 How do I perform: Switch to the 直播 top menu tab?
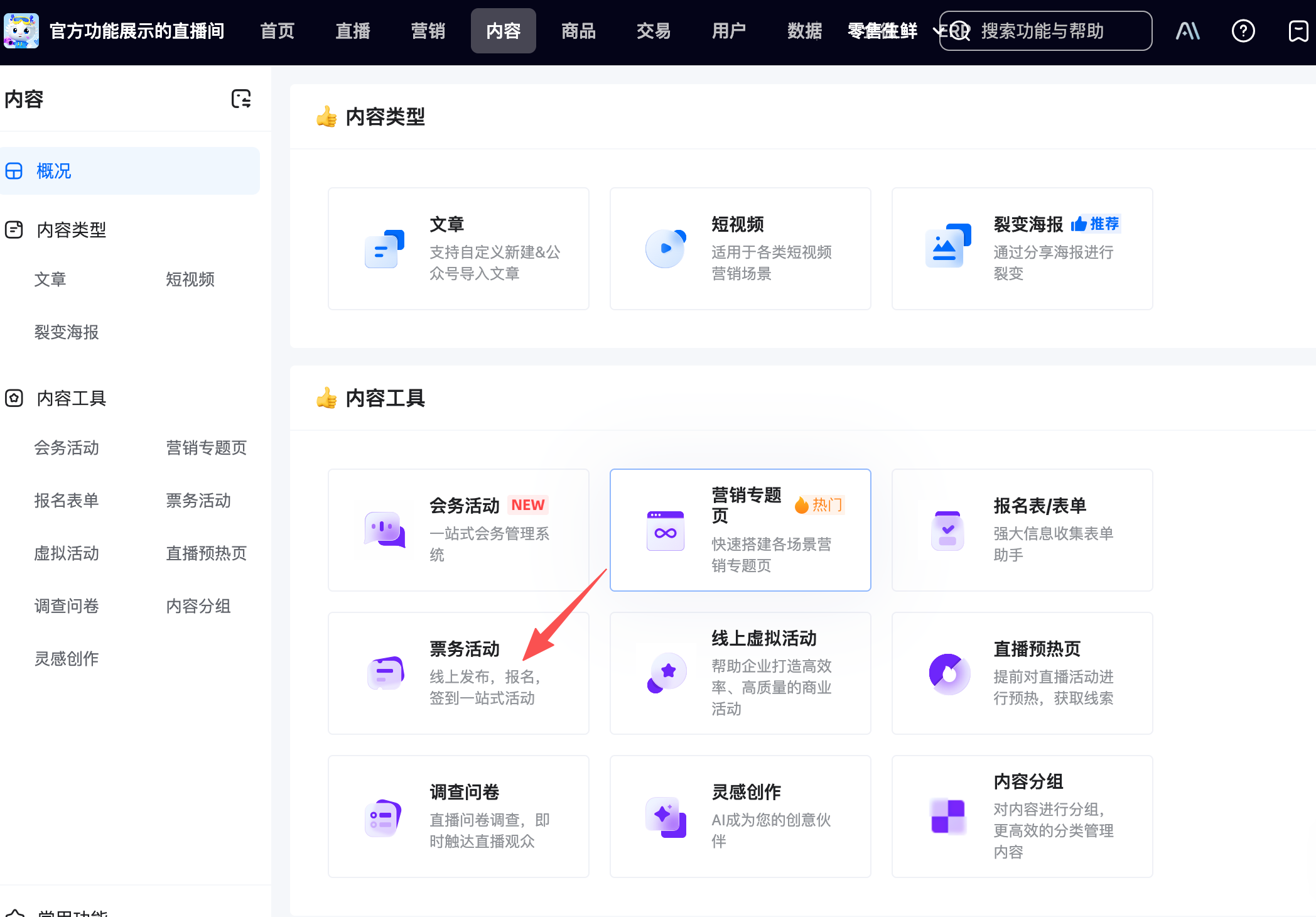coord(353,31)
